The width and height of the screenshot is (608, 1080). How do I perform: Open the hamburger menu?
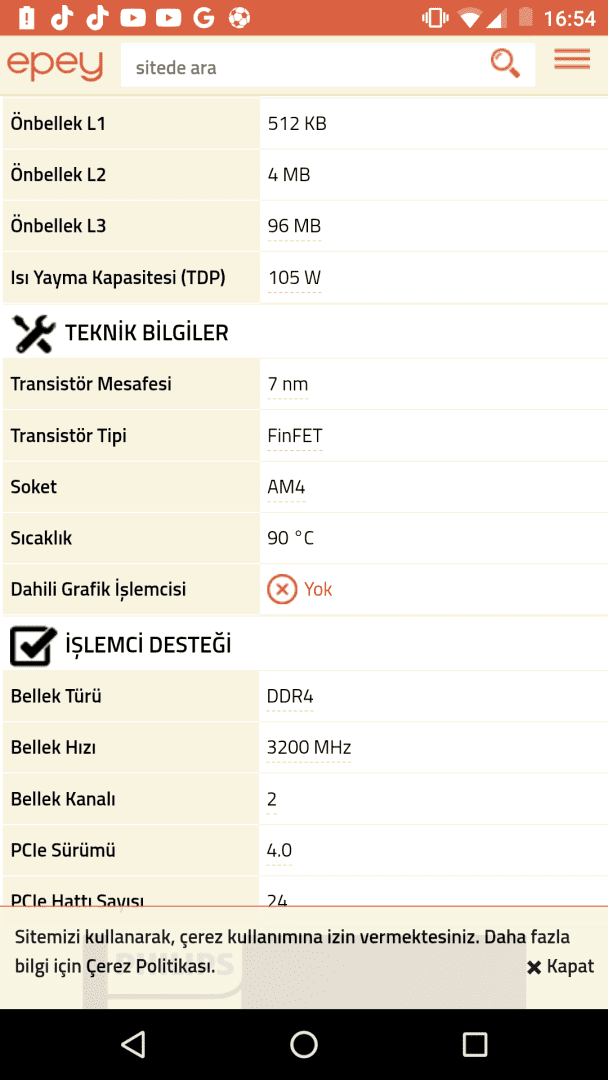click(571, 60)
